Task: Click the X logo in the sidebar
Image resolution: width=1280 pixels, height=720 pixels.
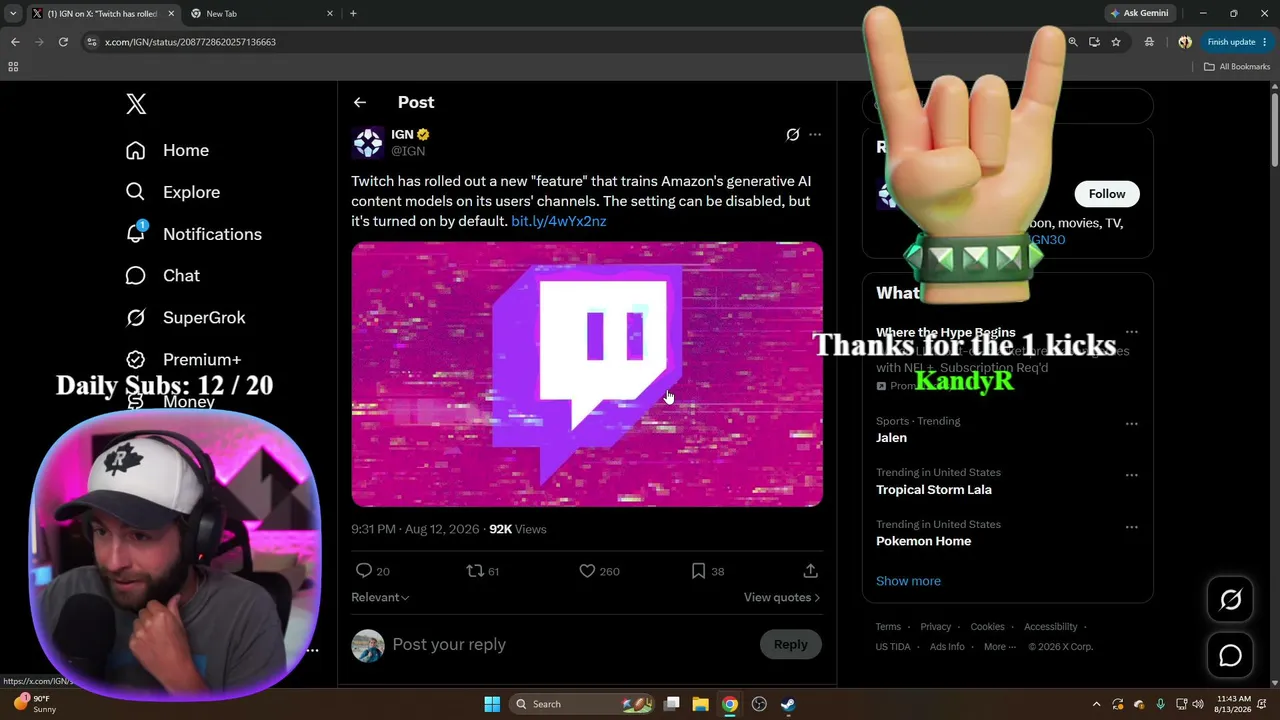Action: 136,104
